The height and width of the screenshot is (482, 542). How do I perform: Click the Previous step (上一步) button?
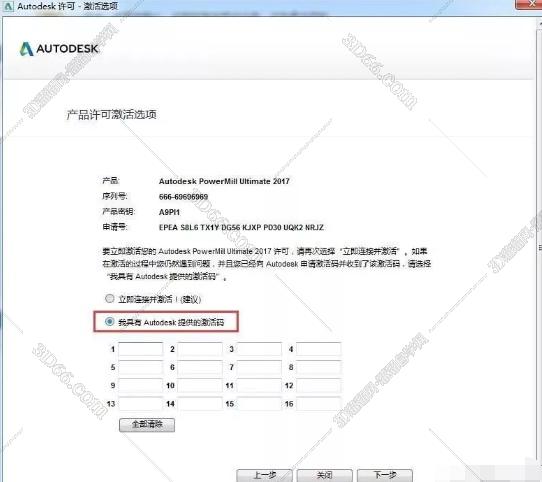tap(264, 475)
